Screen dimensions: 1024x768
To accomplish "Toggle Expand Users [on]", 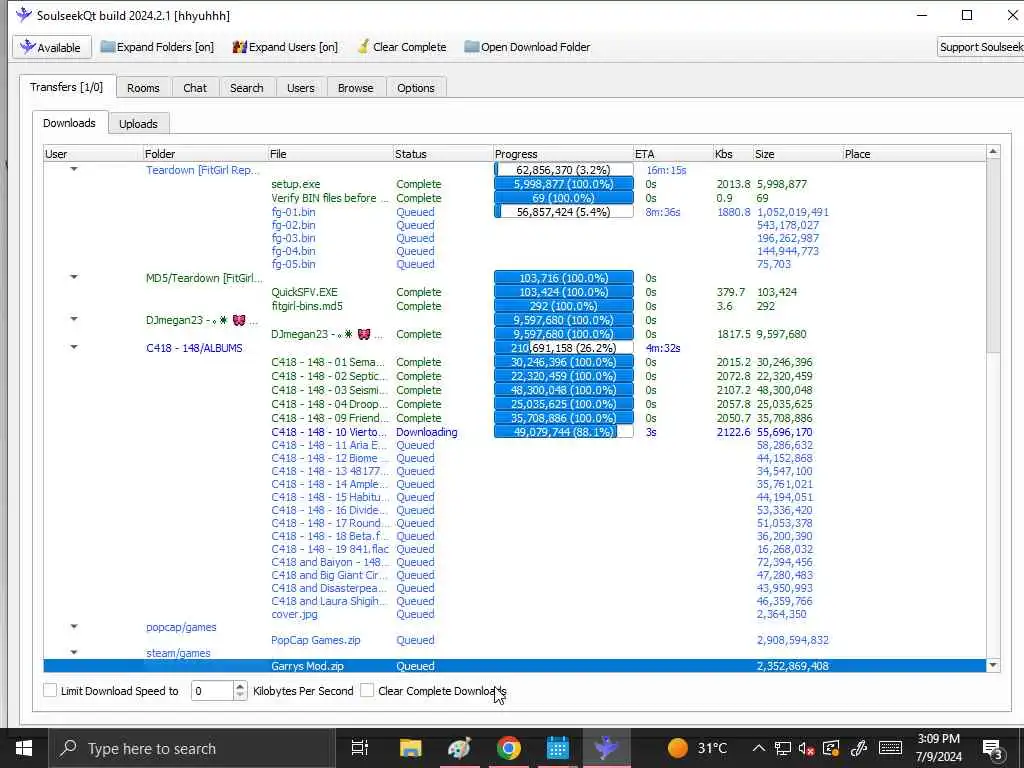I will (285, 47).
